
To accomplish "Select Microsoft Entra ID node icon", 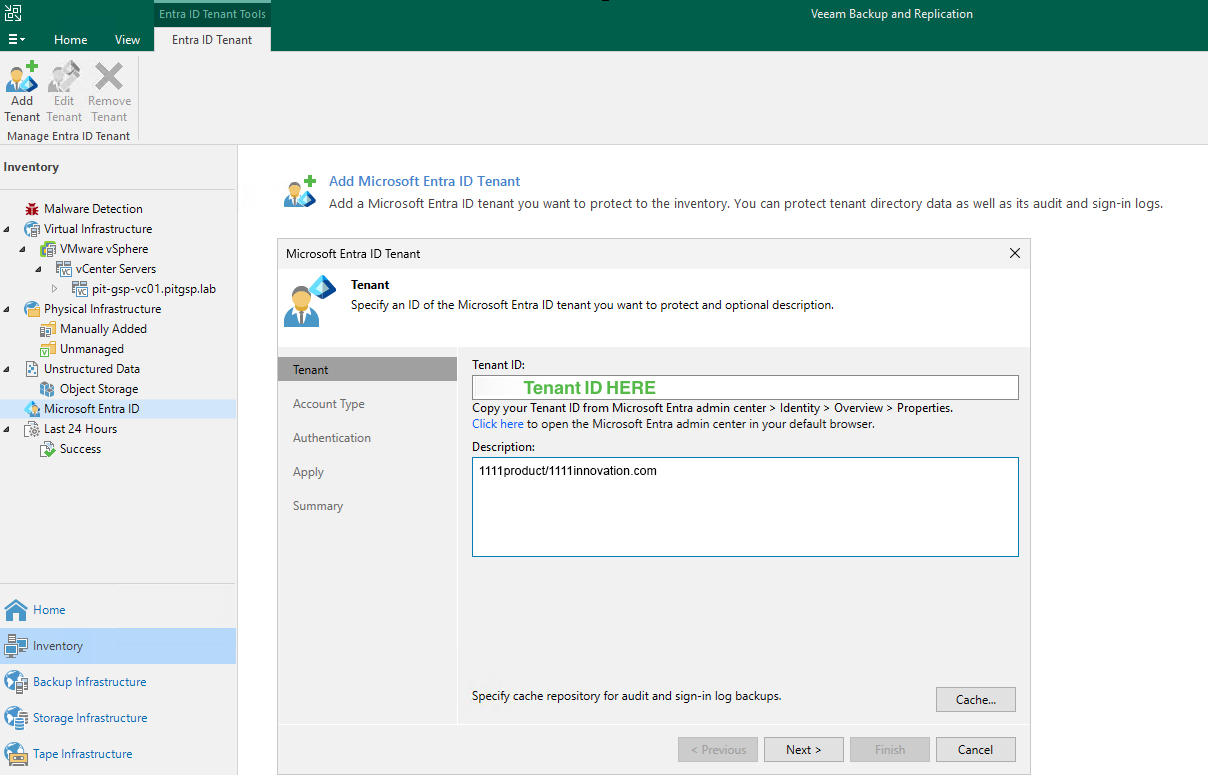I will coord(33,409).
